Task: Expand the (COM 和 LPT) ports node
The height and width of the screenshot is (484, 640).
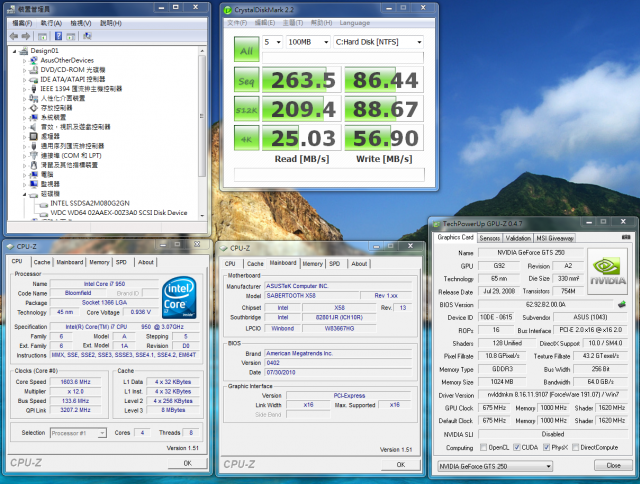Action: 24,156
